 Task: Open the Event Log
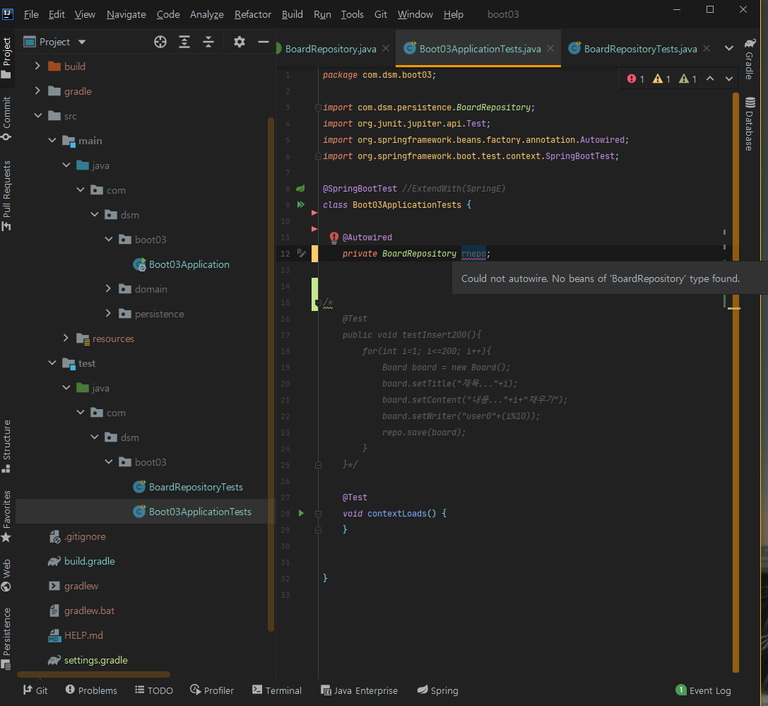tap(703, 690)
